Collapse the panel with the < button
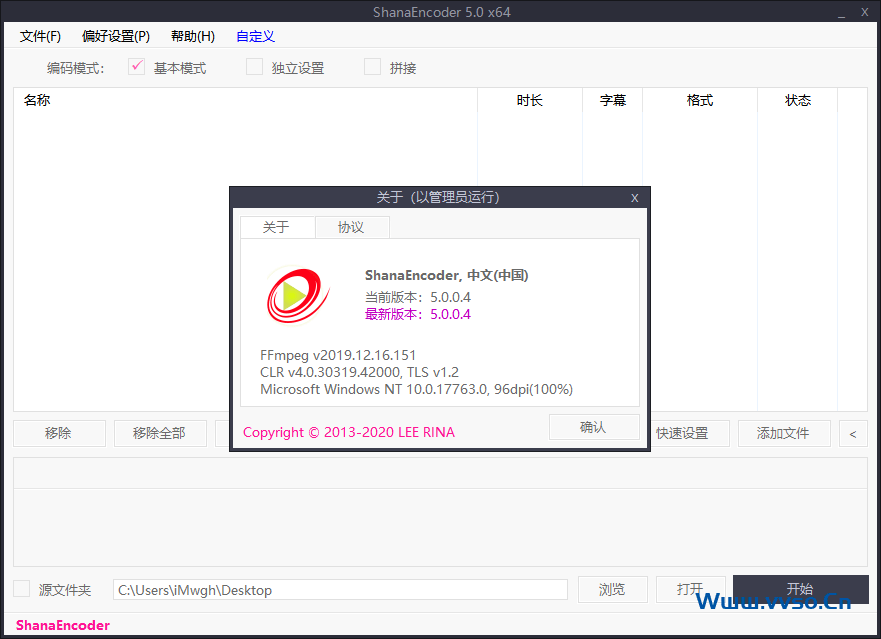Screen dimensions: 881x639 (852, 433)
